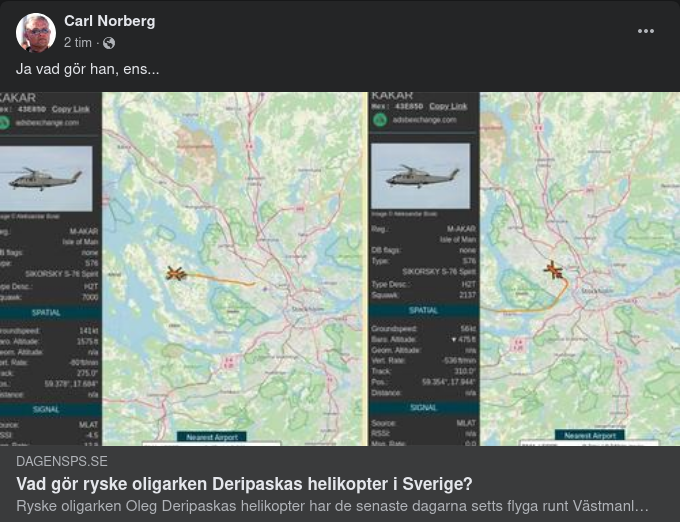This screenshot has height=522, width=680.
Task: Open the Deripaskas helikopter article headline
Action: point(244,484)
